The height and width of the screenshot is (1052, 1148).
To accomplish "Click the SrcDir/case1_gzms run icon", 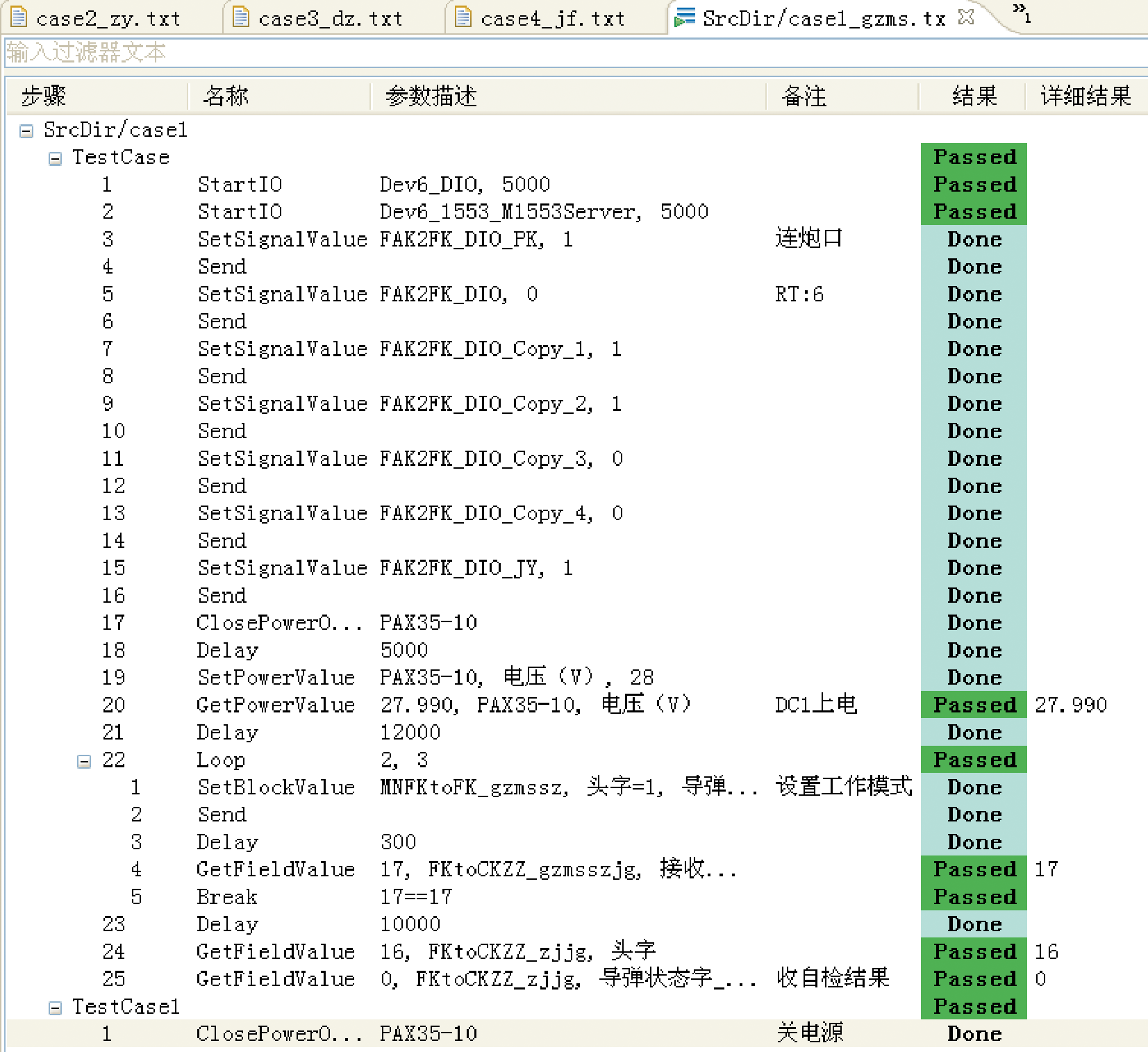I will click(x=685, y=17).
